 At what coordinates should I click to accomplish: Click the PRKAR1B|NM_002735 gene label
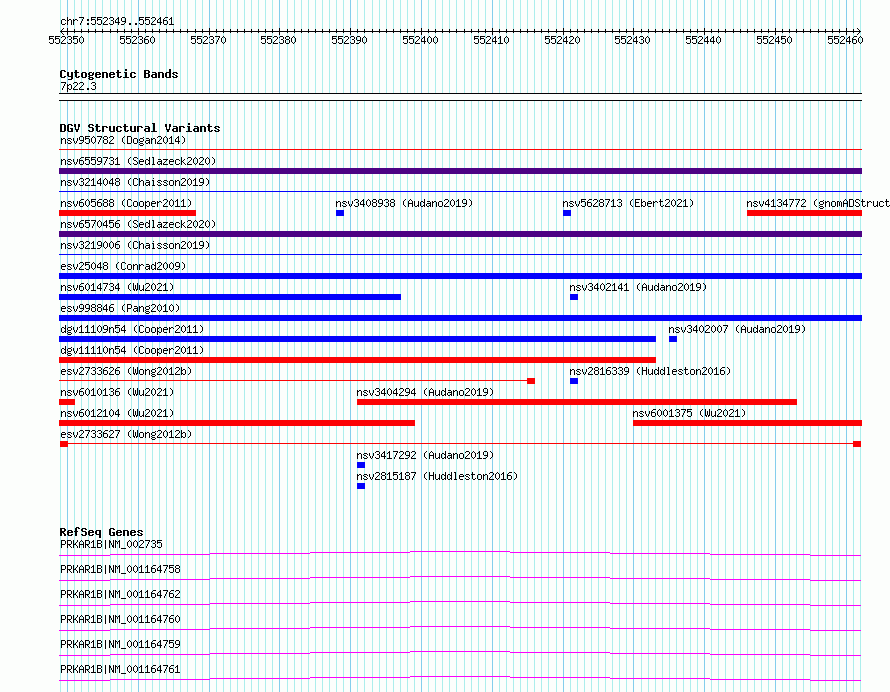tap(111, 544)
